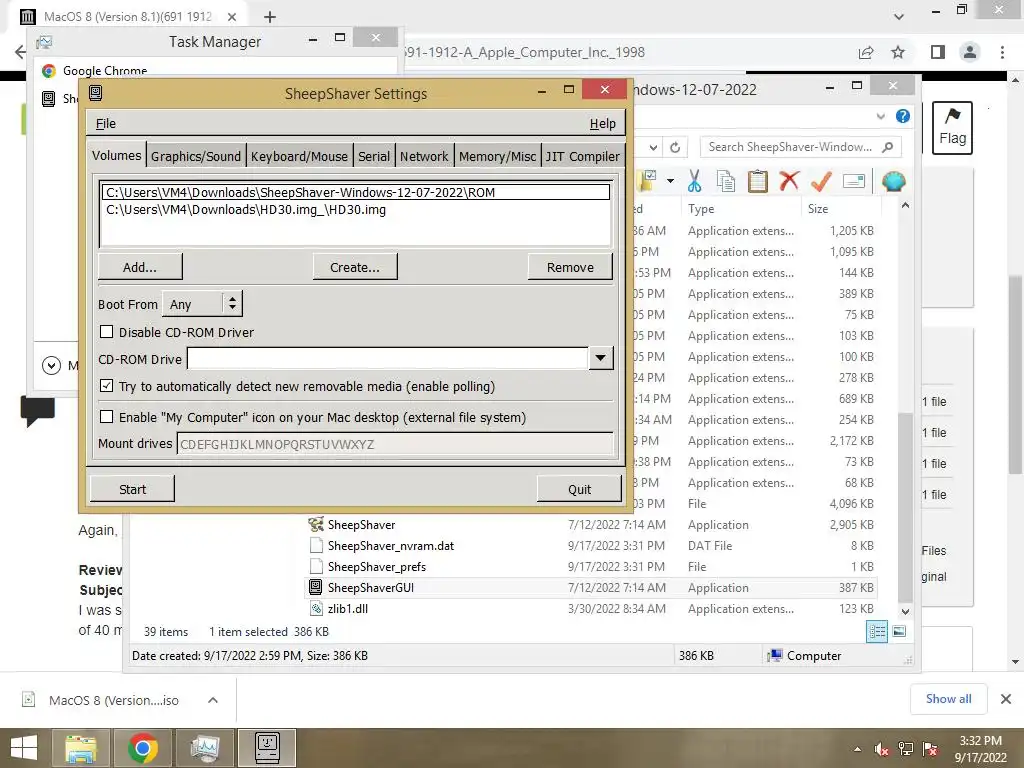Click the orange checkmark icon in Explorer toolbar

pos(821,181)
